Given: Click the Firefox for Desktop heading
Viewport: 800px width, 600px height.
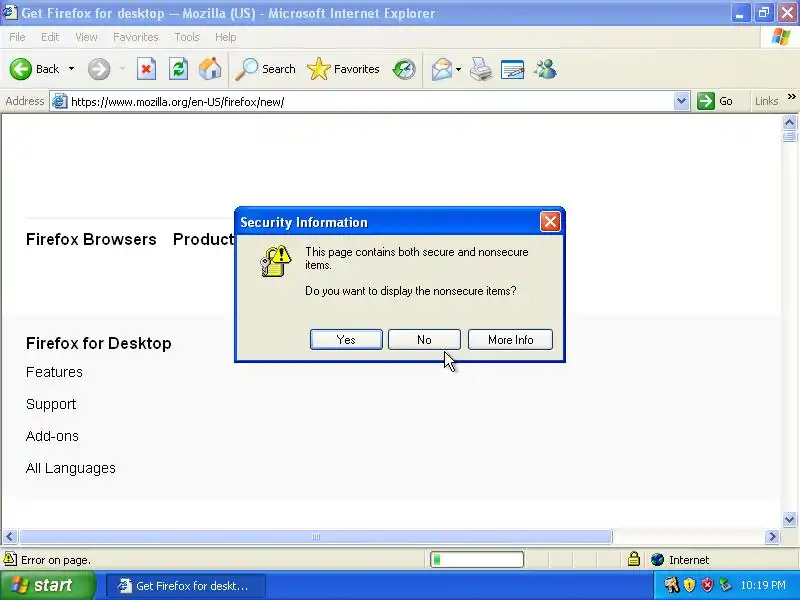Looking at the screenshot, I should pyautogui.click(x=98, y=343).
